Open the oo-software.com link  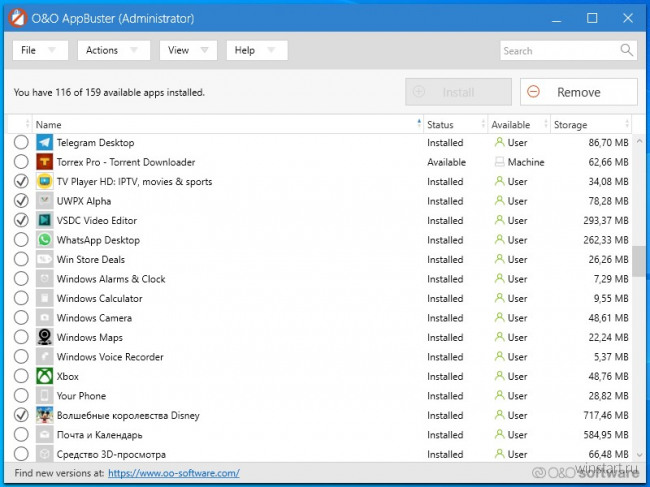click(174, 473)
